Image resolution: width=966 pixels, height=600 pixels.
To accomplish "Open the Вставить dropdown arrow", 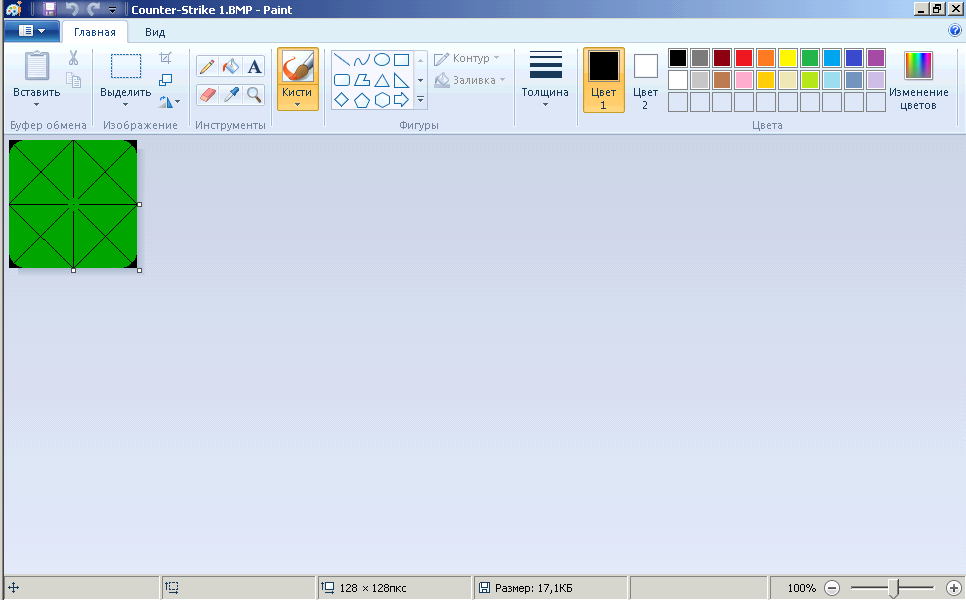I will point(36,105).
